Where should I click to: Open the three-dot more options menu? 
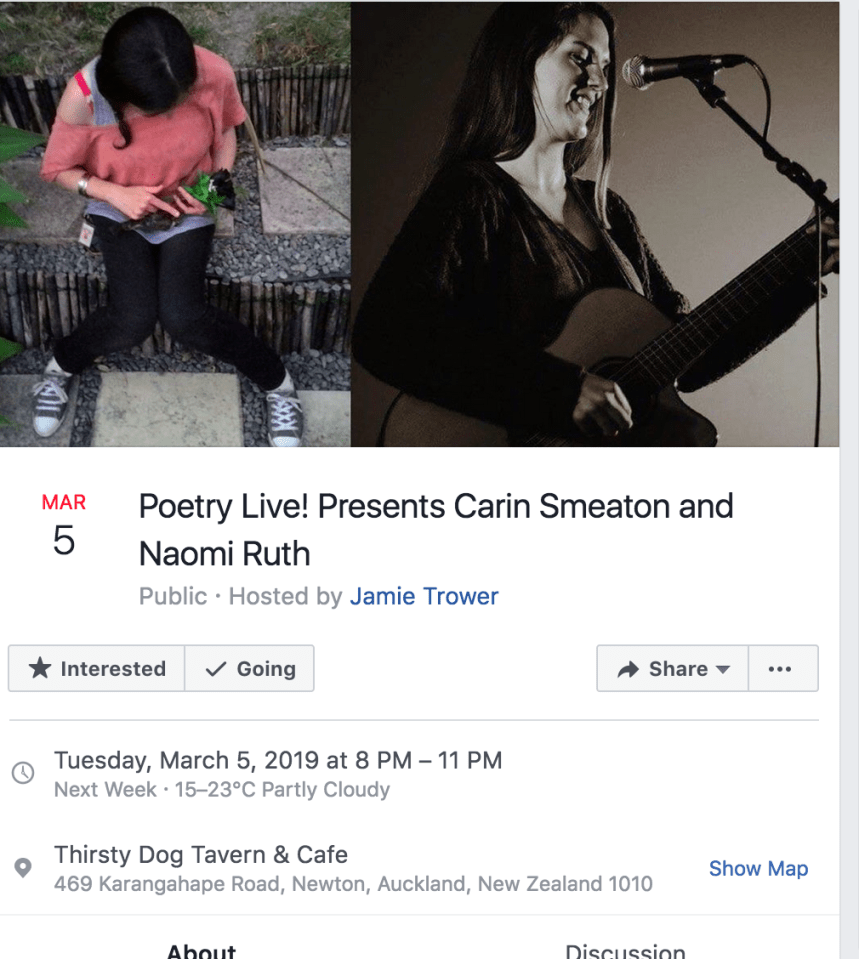[x=780, y=669]
